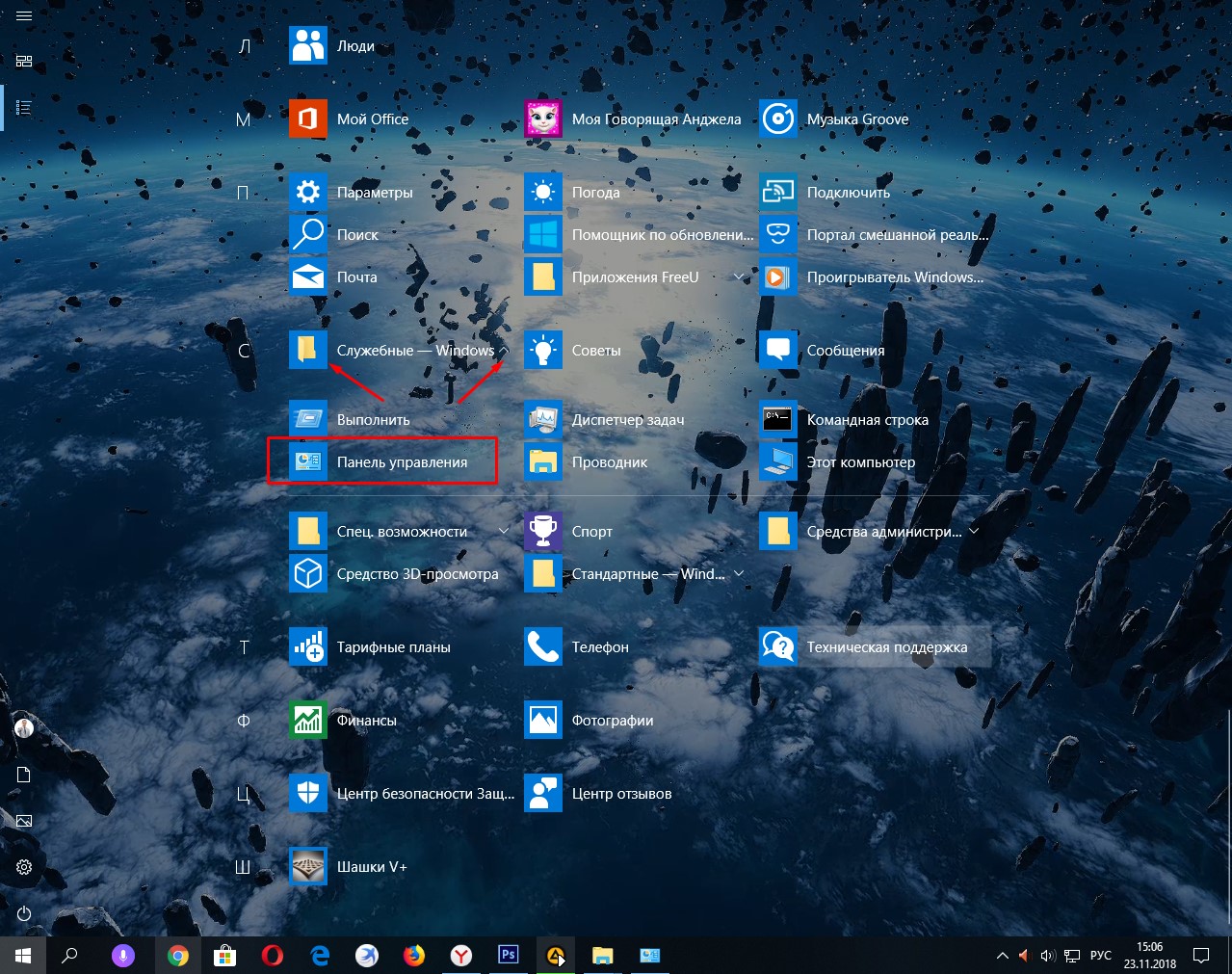Open Тарифные планы icon
The image size is (1232, 974).
tap(308, 646)
